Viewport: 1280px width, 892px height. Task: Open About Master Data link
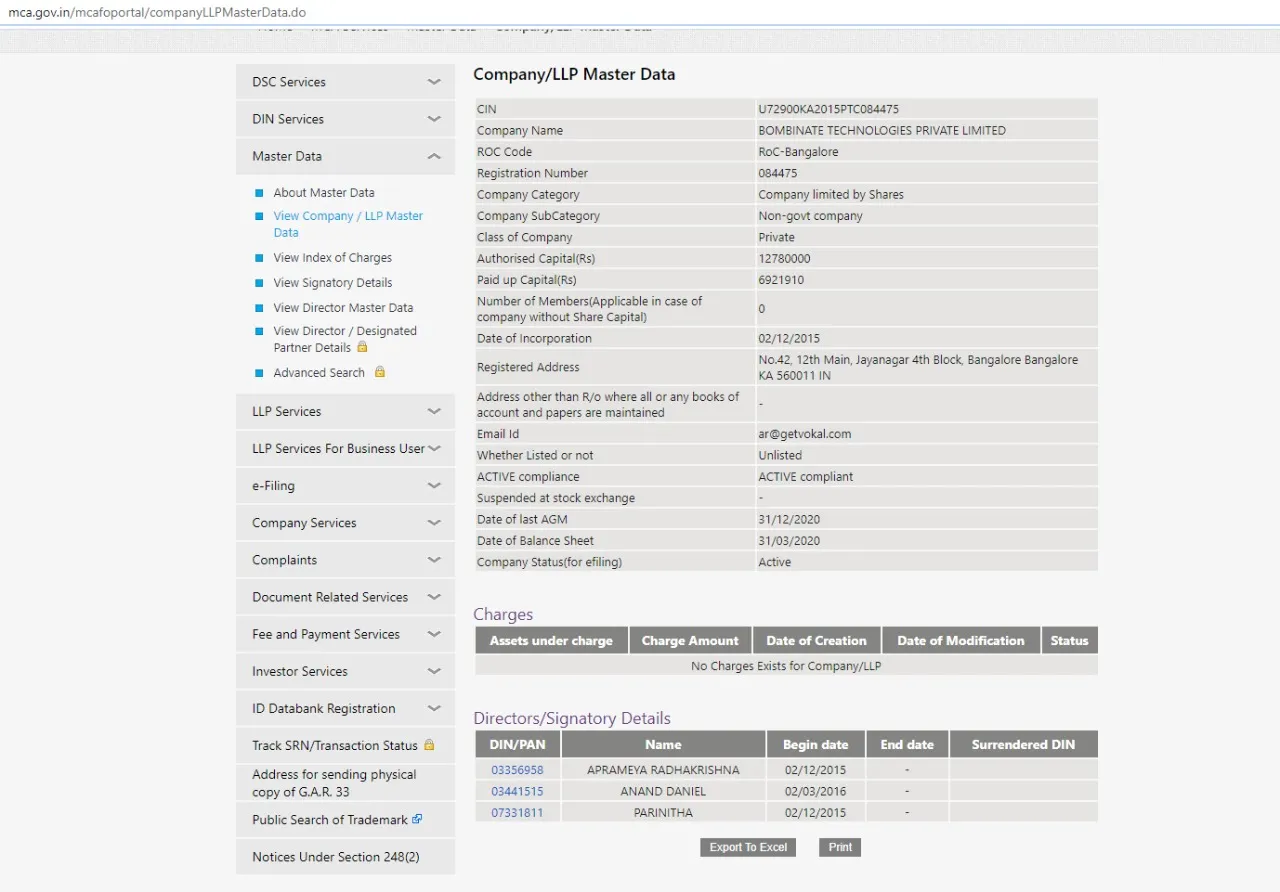(324, 193)
